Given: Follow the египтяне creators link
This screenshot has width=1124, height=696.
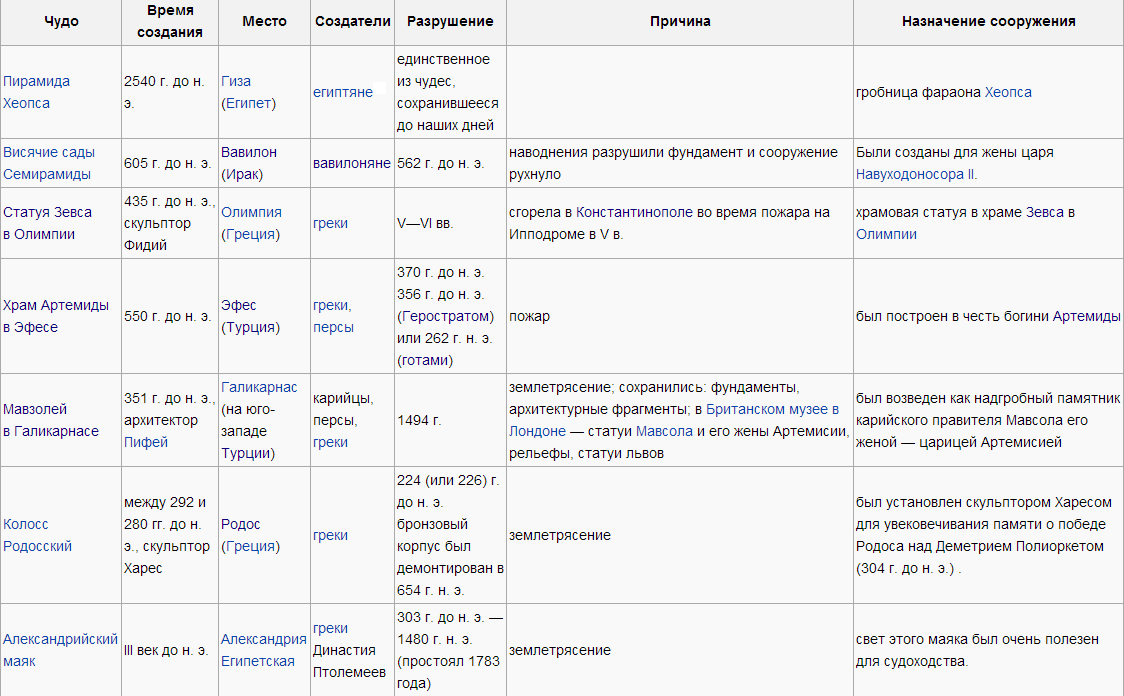Looking at the screenshot, I should click(345, 90).
